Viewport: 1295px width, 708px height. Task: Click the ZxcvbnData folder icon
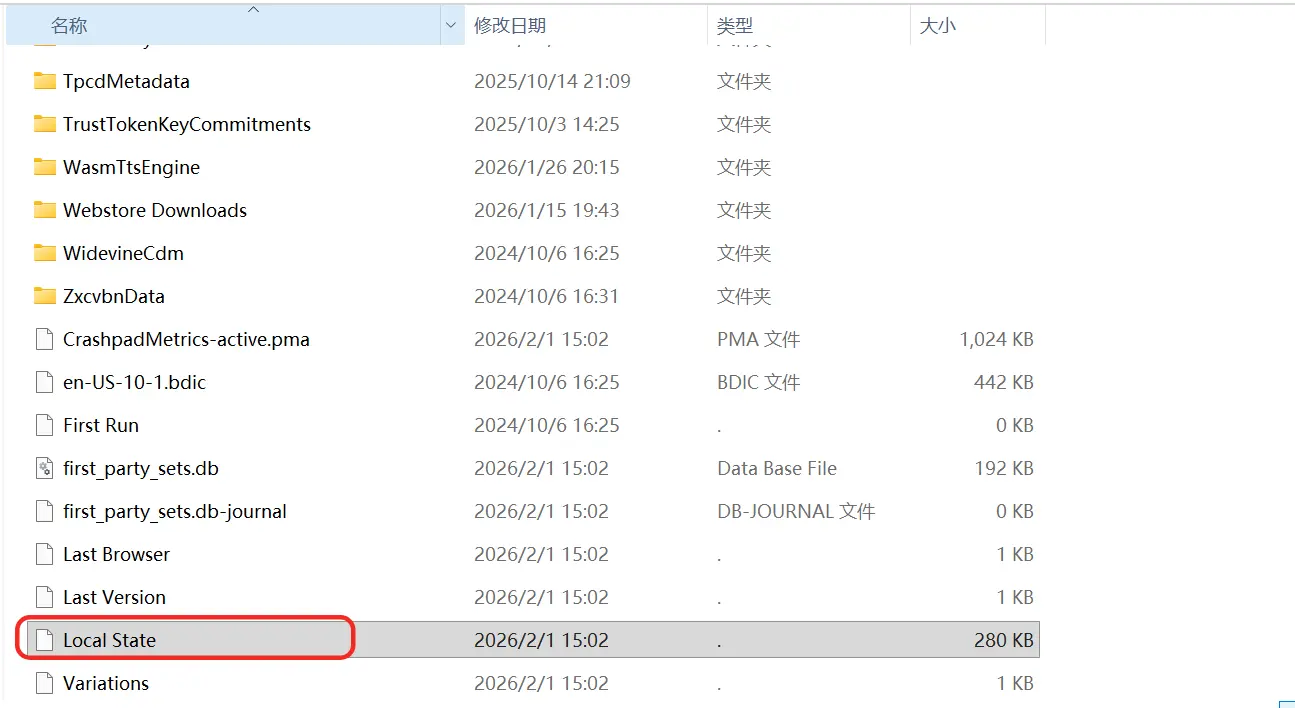click(x=45, y=296)
